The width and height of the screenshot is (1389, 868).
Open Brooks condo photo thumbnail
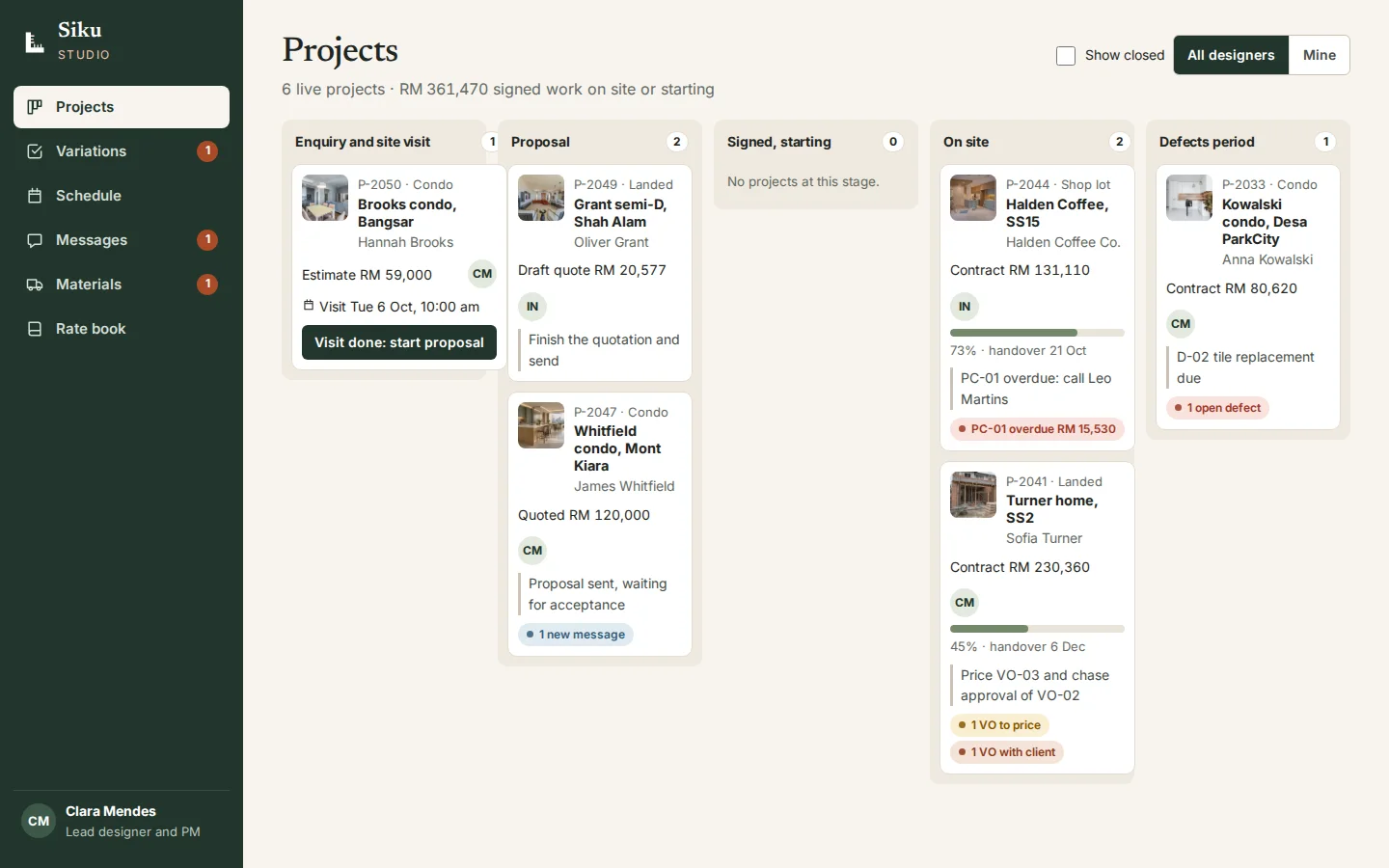click(x=325, y=198)
